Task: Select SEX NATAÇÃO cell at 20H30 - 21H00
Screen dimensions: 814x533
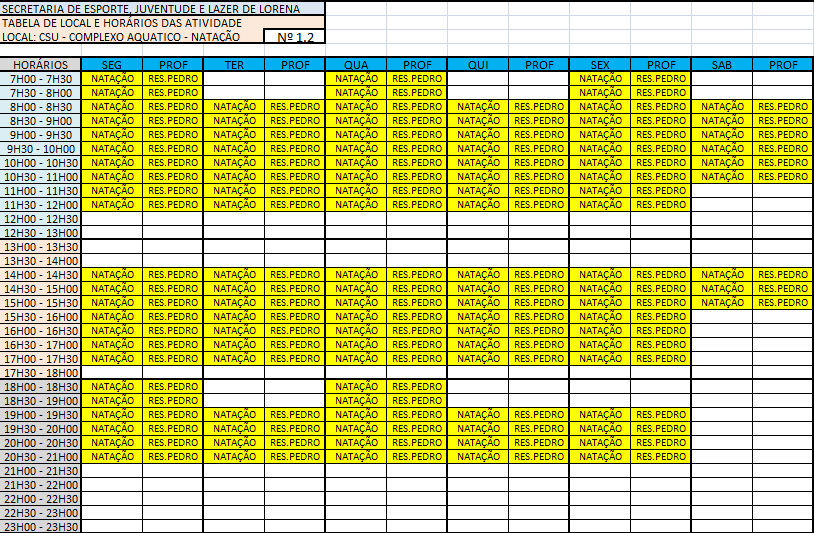Action: point(600,457)
